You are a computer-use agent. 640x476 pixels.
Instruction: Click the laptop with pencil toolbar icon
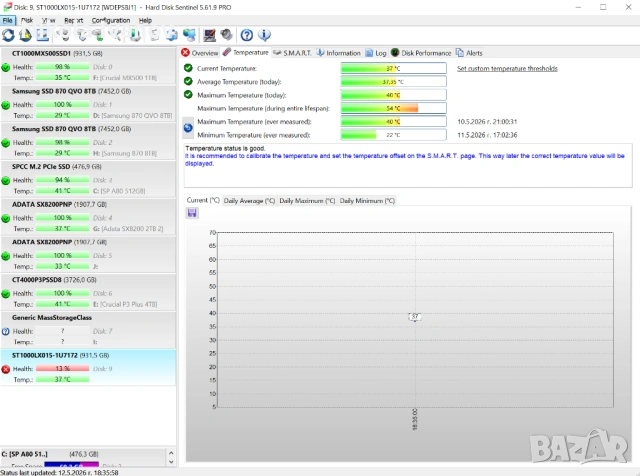(209, 35)
